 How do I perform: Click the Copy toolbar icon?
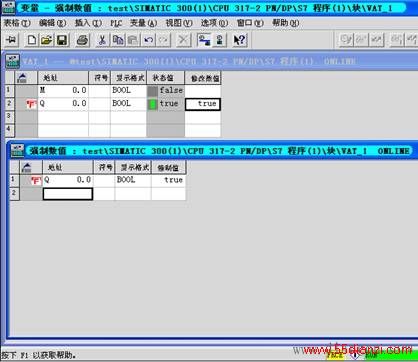118,40
